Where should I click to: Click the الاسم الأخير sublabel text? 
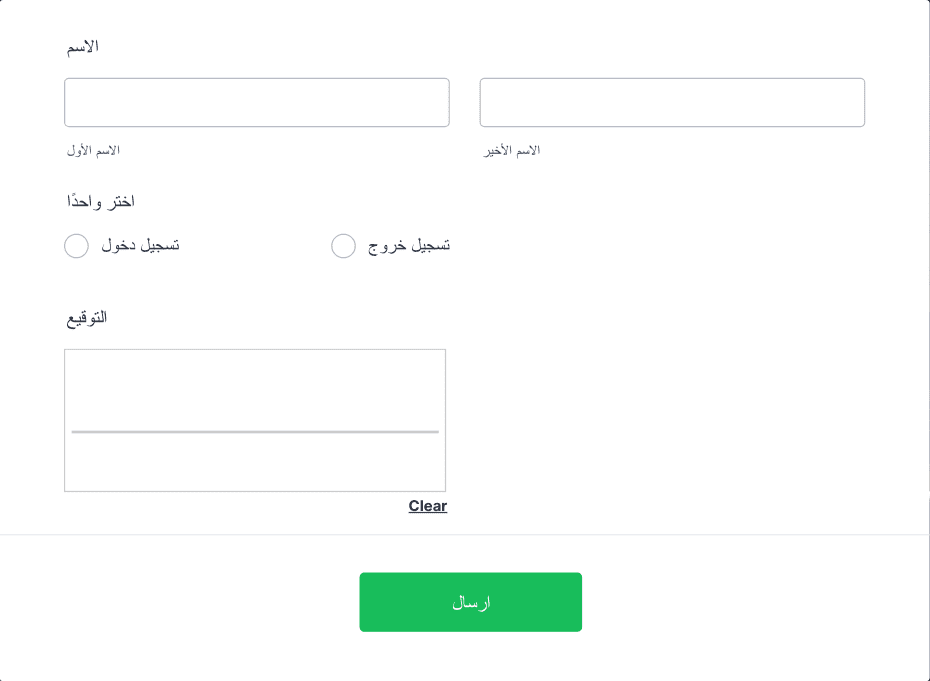[x=511, y=151]
